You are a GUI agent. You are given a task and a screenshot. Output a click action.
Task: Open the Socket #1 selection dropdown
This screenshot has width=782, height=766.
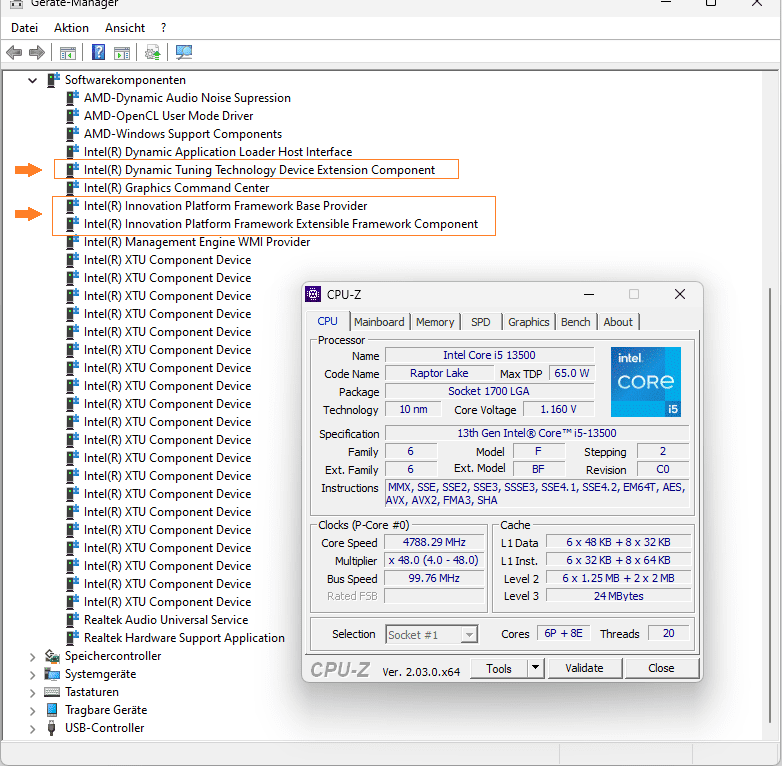468,634
